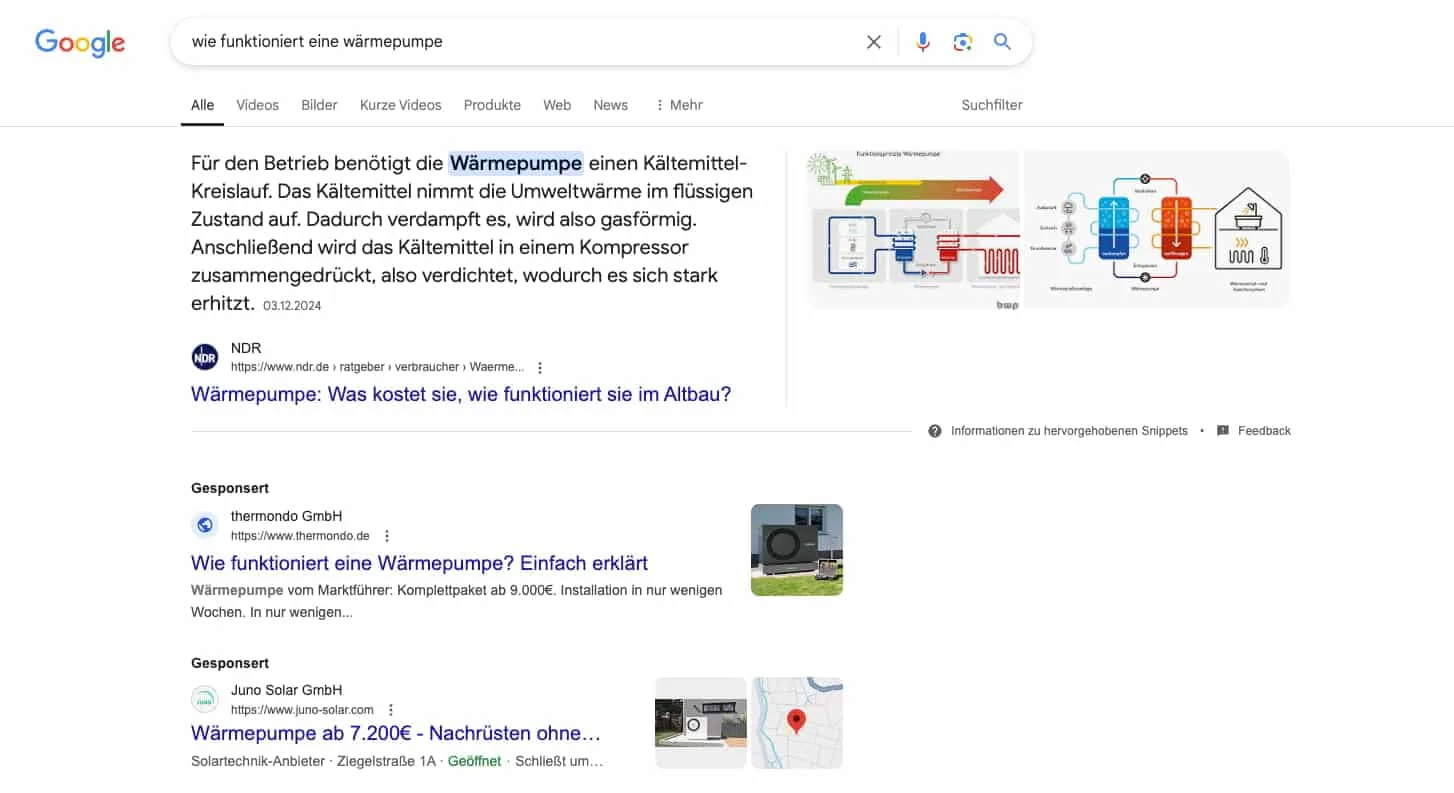The width and height of the screenshot is (1454, 793).
Task: Open the Kurze Videos tab
Action: (x=400, y=105)
